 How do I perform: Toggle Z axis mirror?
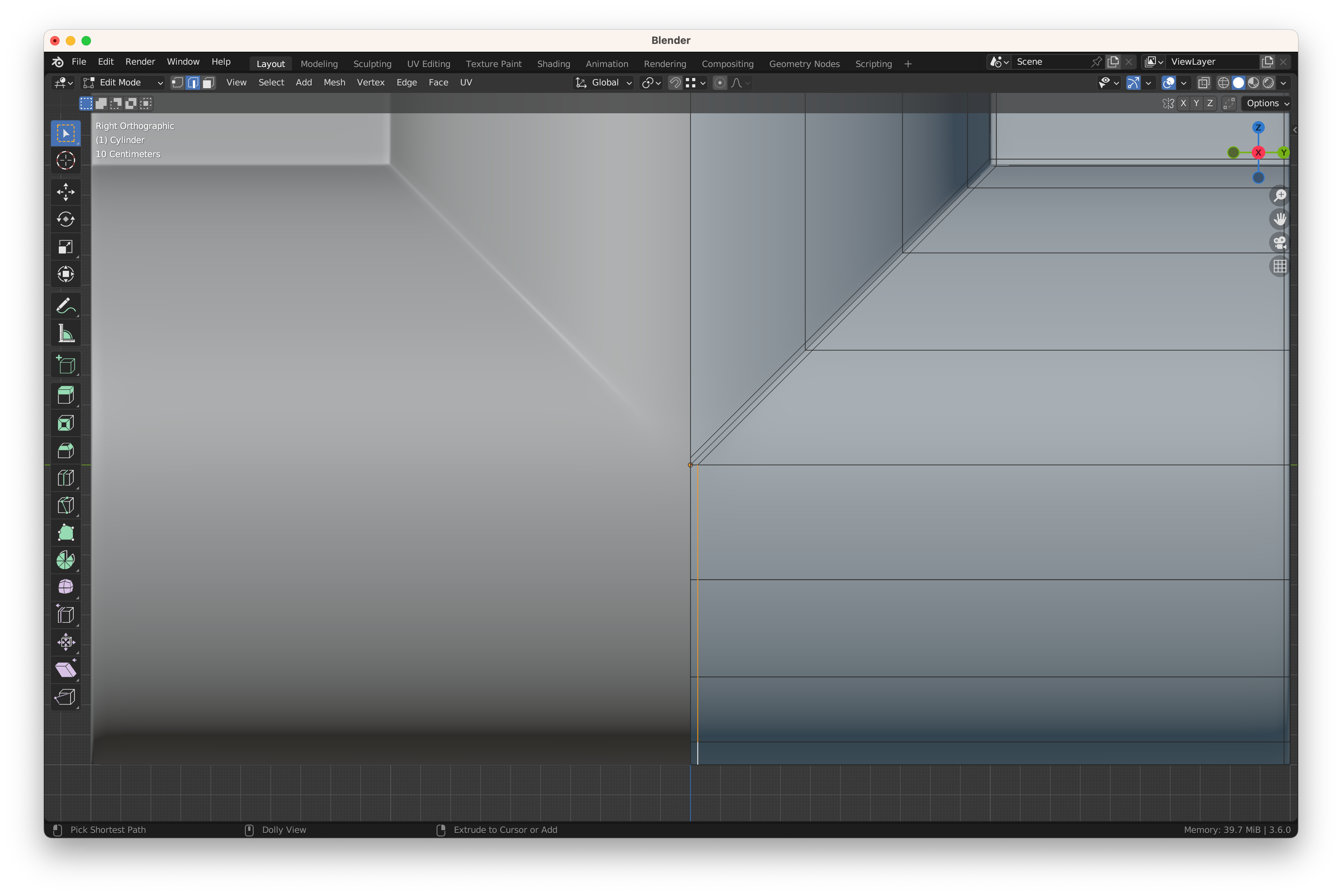(1210, 103)
